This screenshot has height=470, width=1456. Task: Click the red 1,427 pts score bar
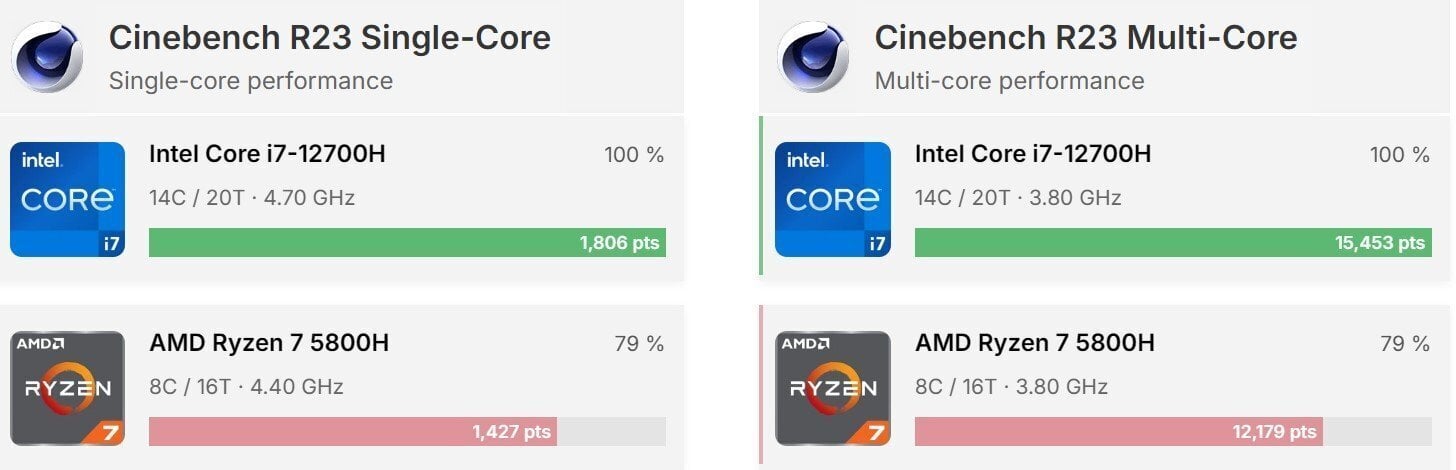tap(353, 431)
